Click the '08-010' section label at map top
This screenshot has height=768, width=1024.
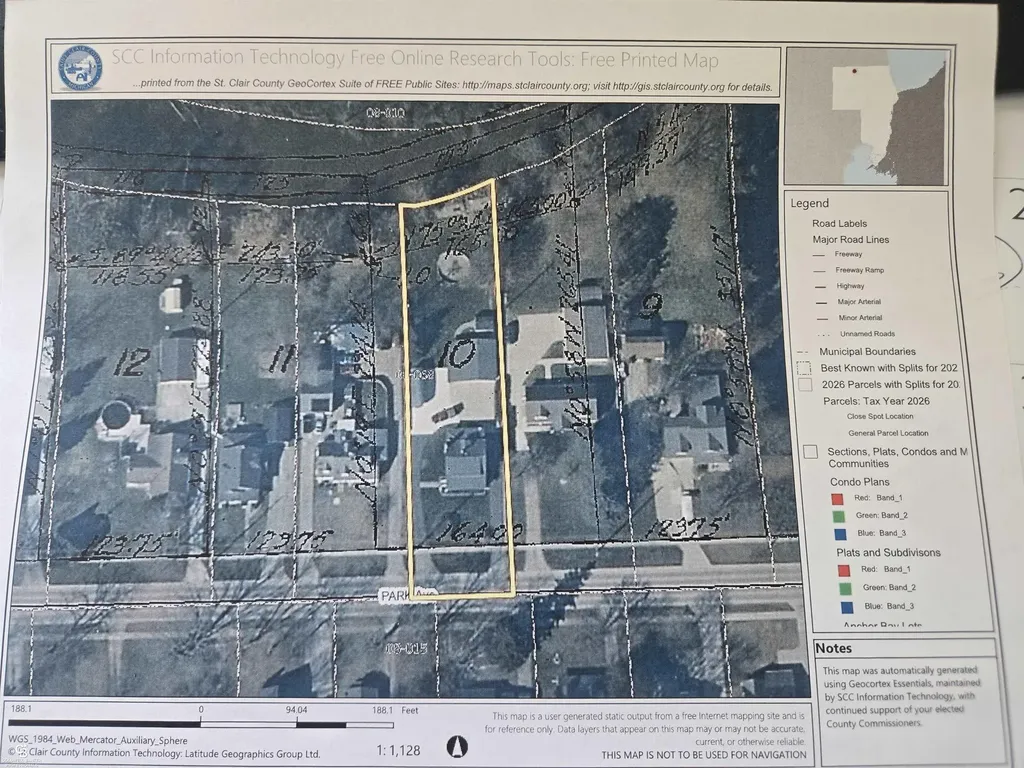(x=385, y=113)
